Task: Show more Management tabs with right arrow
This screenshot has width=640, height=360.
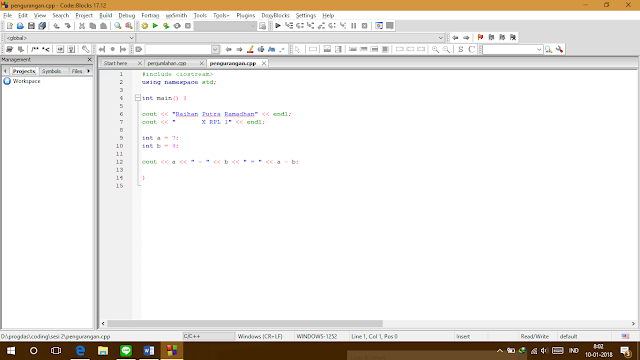Action: click(89, 71)
